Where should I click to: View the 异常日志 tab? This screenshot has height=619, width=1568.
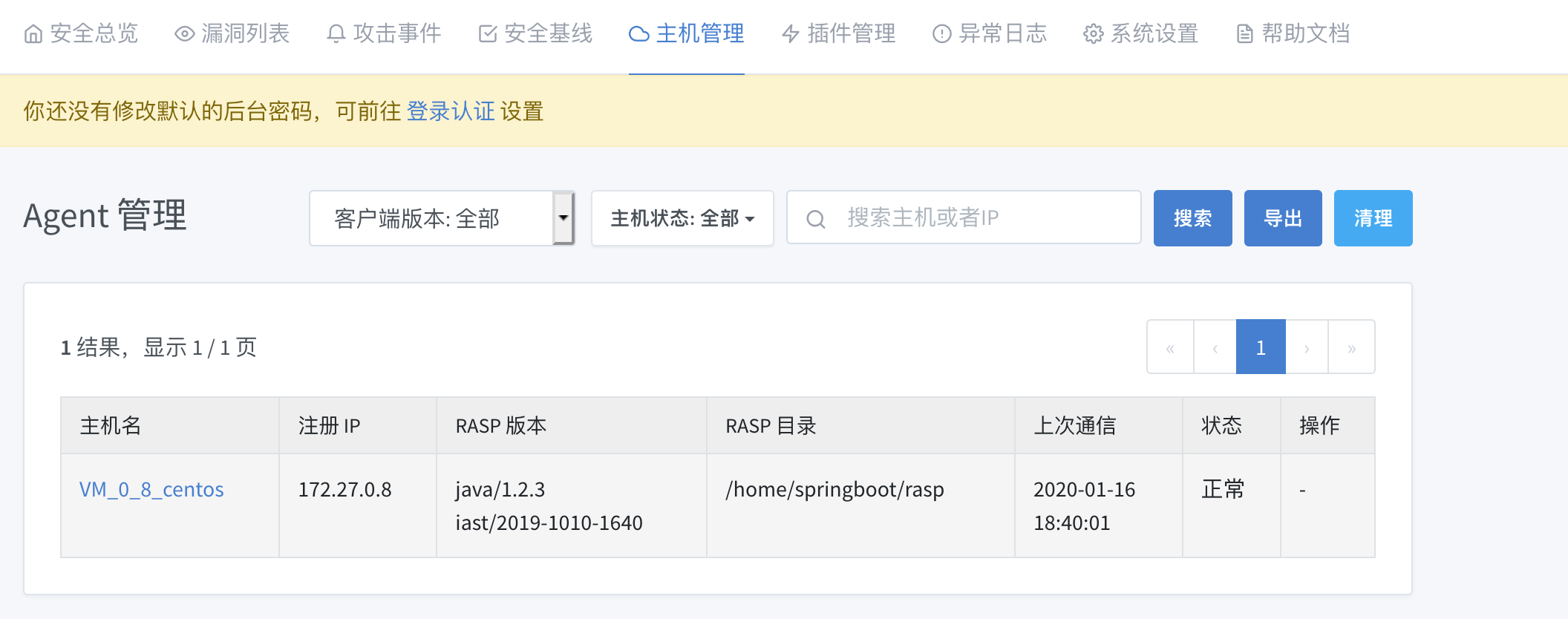990,33
